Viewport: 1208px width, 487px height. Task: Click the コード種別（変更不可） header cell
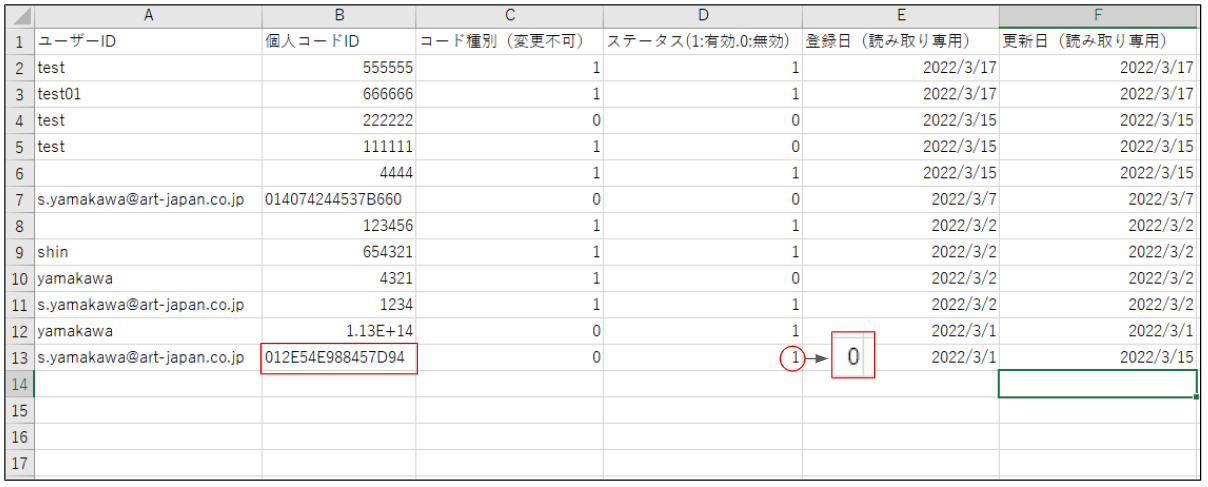coord(509,42)
